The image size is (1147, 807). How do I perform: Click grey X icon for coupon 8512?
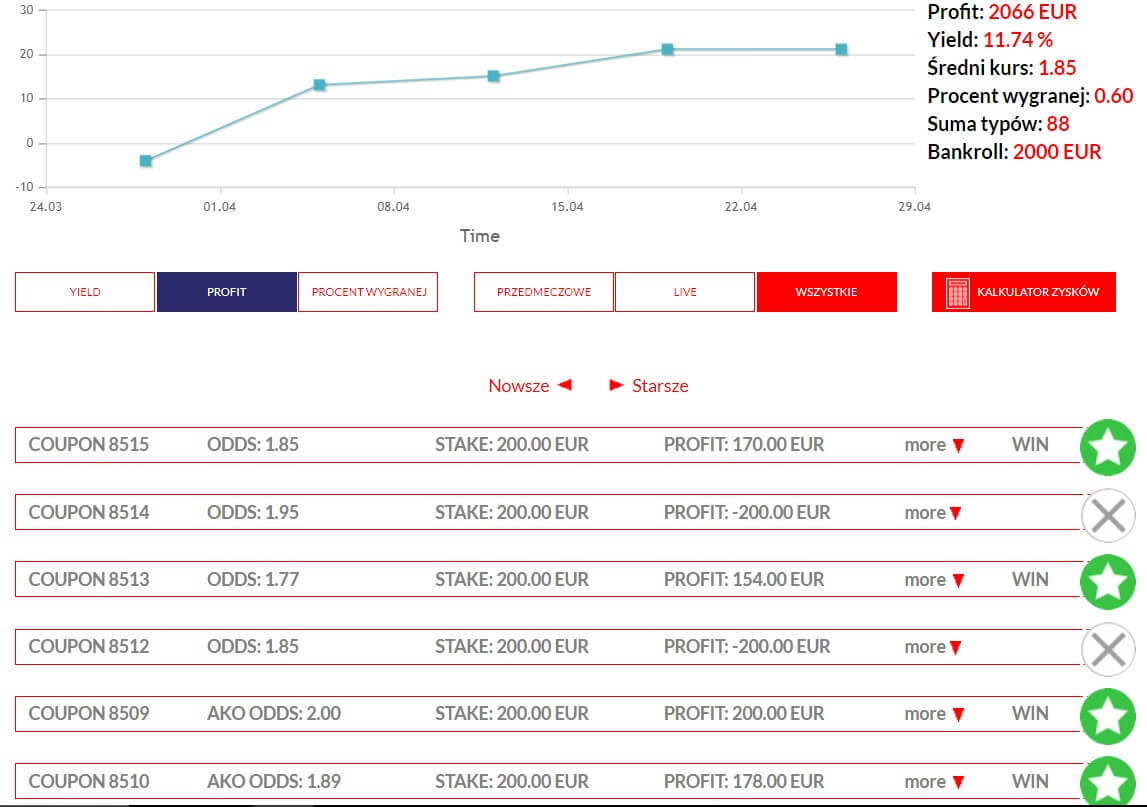pyautogui.click(x=1108, y=650)
